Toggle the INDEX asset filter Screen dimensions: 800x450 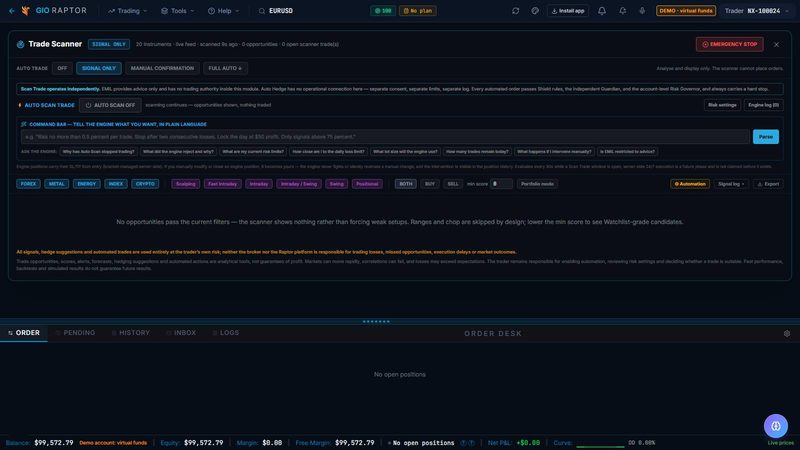pyautogui.click(x=116, y=184)
